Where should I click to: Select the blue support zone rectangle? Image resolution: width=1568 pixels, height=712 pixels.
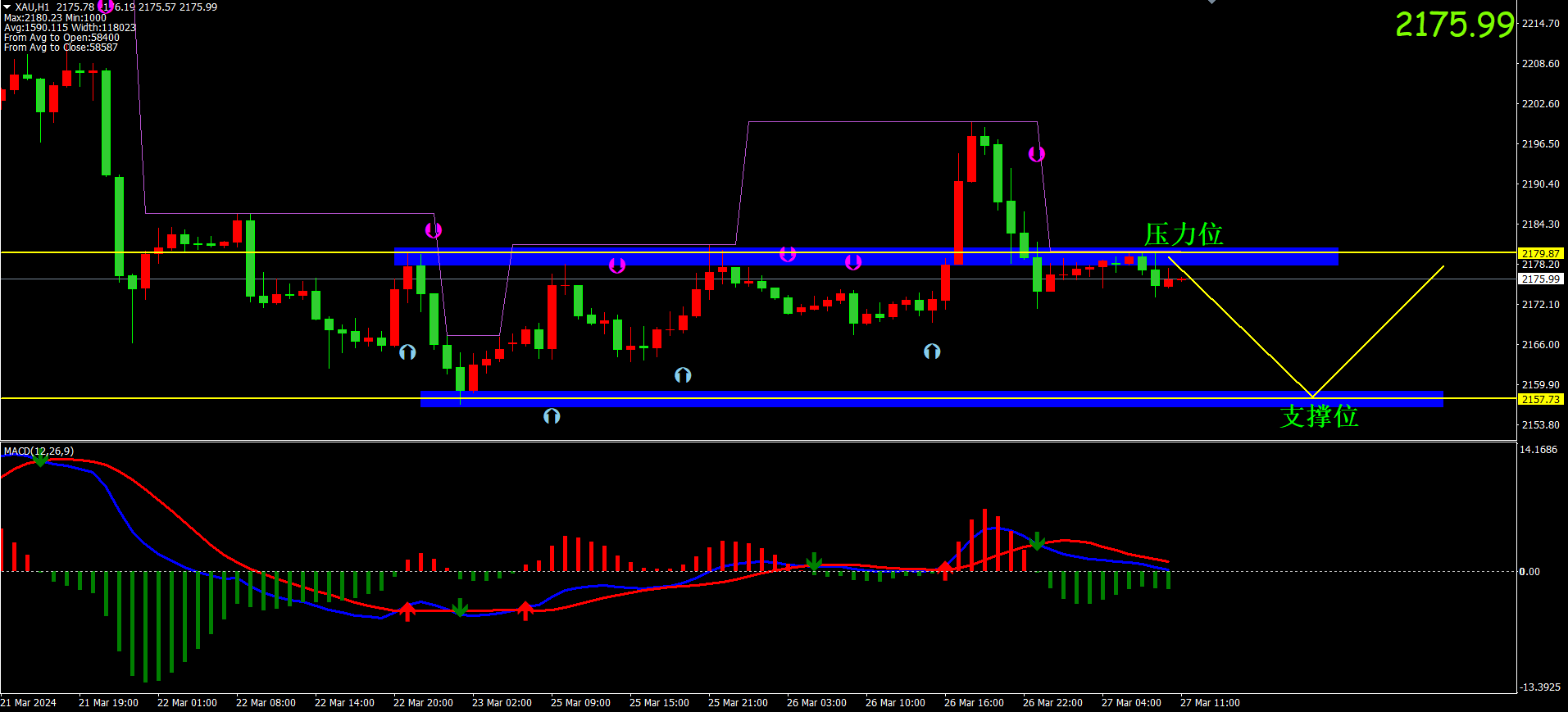(932, 399)
